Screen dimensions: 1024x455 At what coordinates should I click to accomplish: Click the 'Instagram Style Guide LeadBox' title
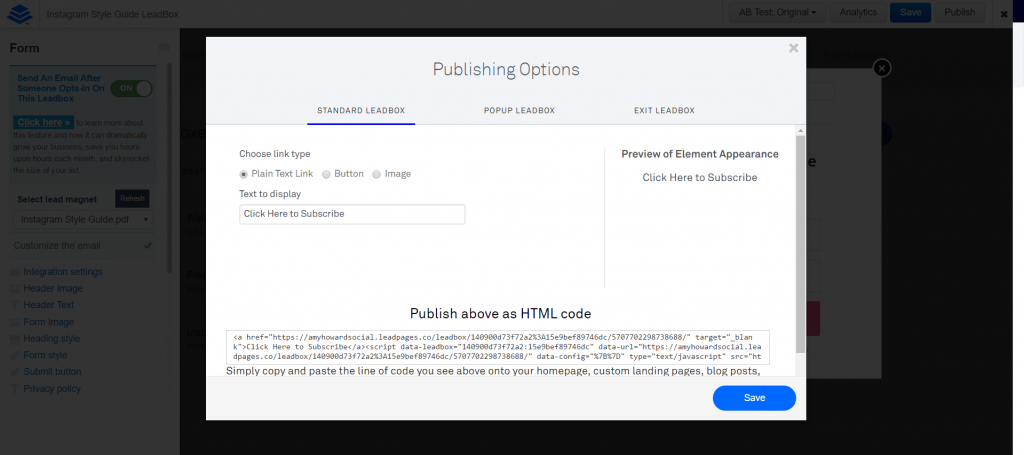click(x=112, y=14)
